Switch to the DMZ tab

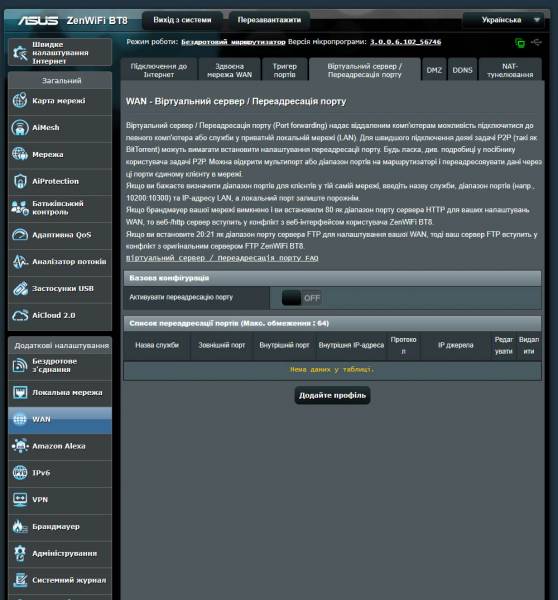tap(434, 70)
